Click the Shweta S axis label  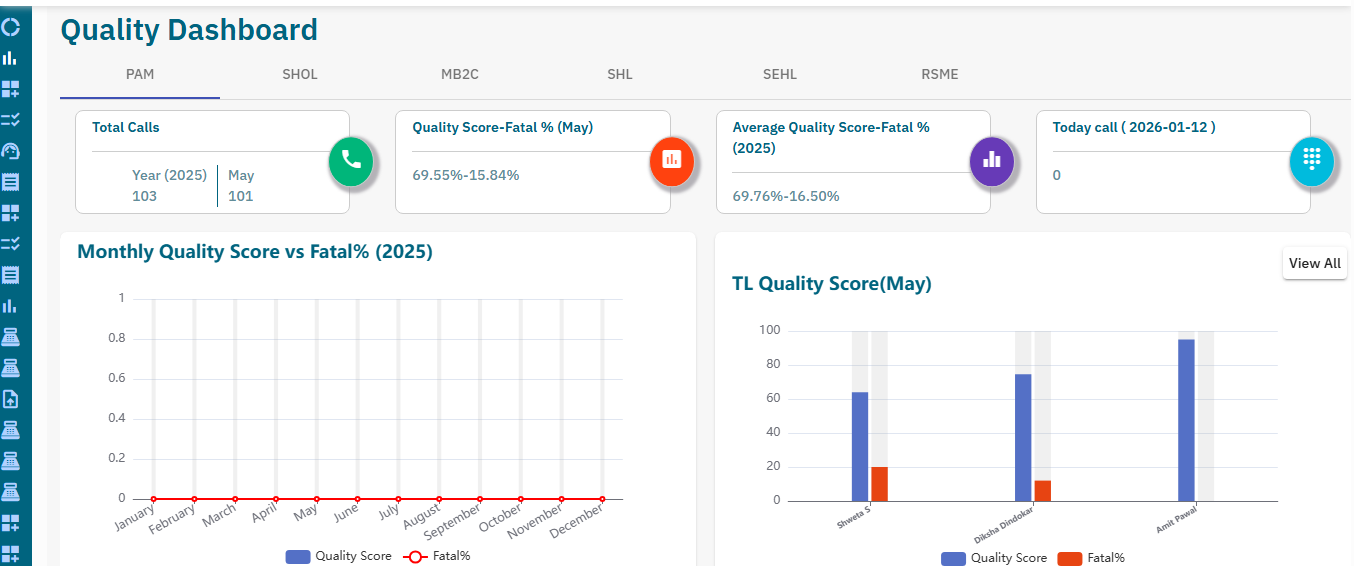(x=854, y=518)
